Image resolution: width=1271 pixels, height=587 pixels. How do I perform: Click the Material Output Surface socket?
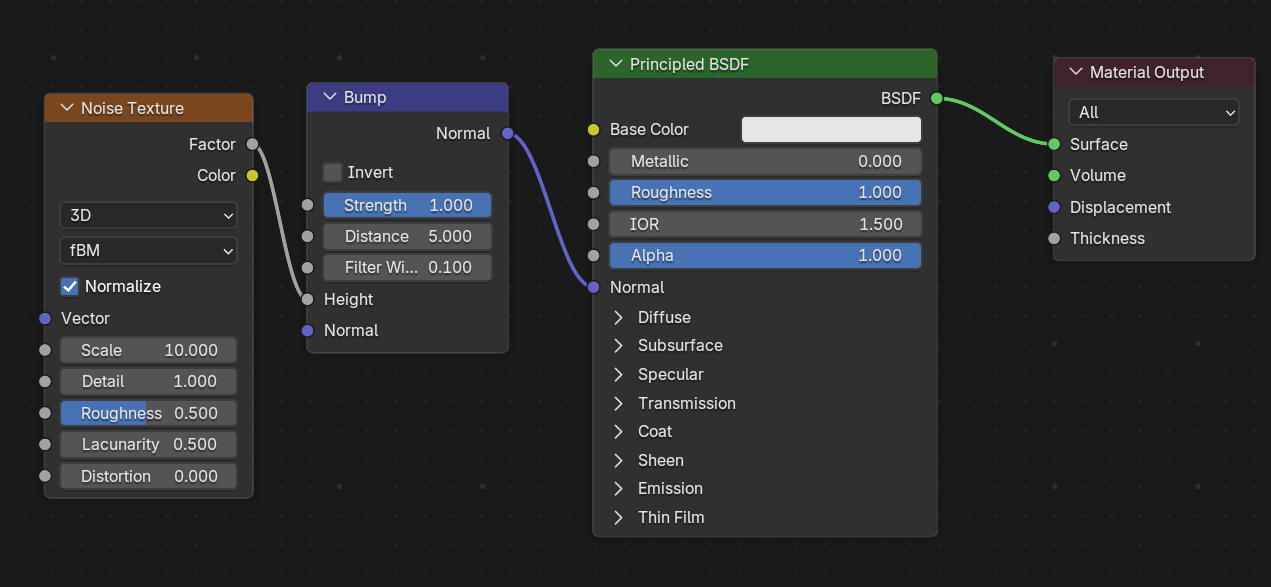point(1054,144)
